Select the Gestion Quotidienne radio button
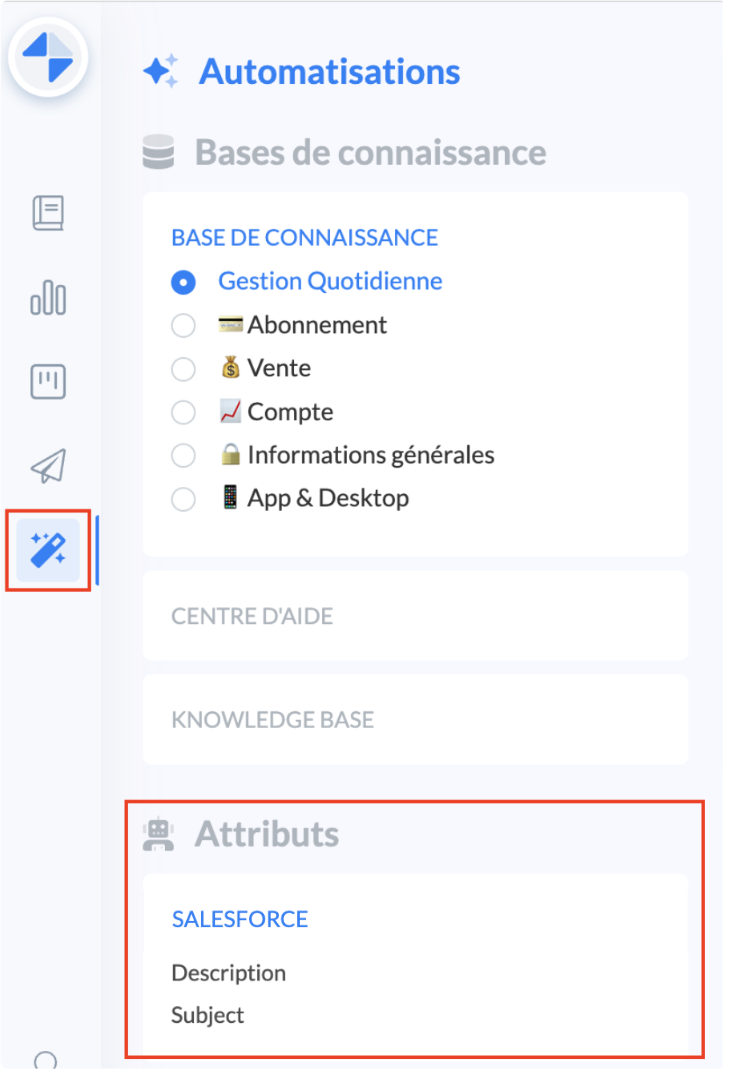This screenshot has width=730, height=1076. coord(183,282)
